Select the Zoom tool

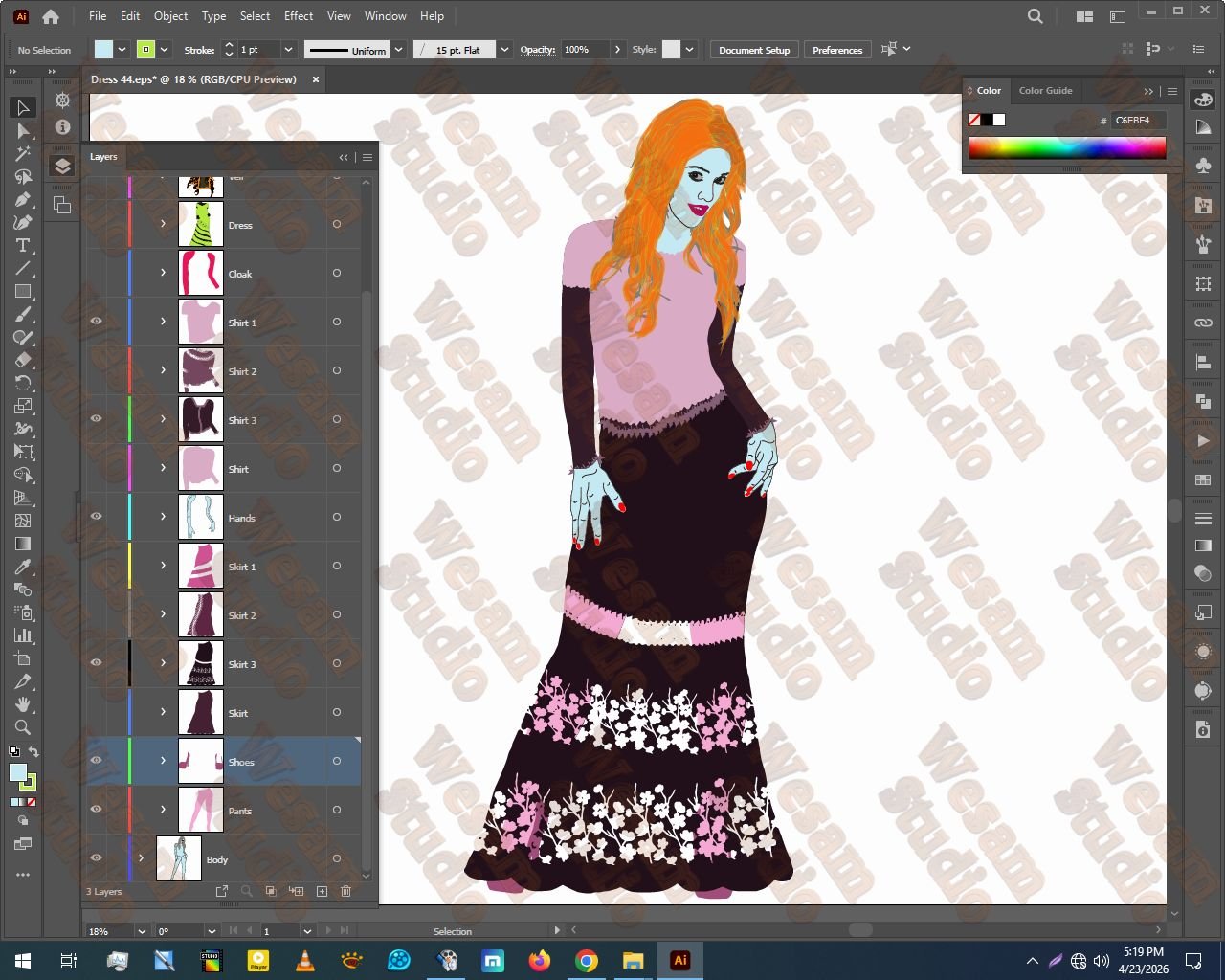pyautogui.click(x=23, y=727)
